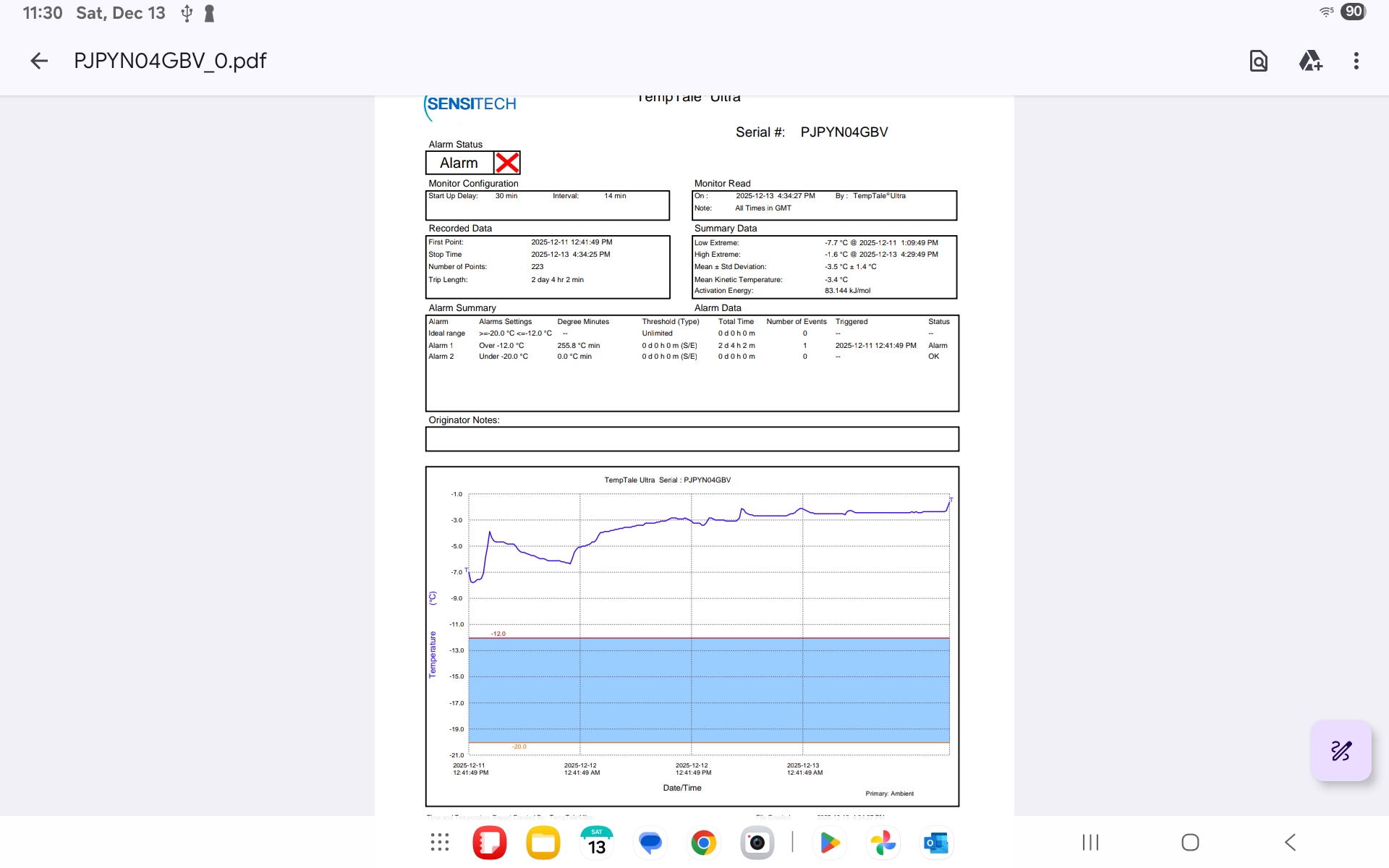Open the Calendar app showing 13
The width and height of the screenshot is (1389, 868).
coord(597,843)
